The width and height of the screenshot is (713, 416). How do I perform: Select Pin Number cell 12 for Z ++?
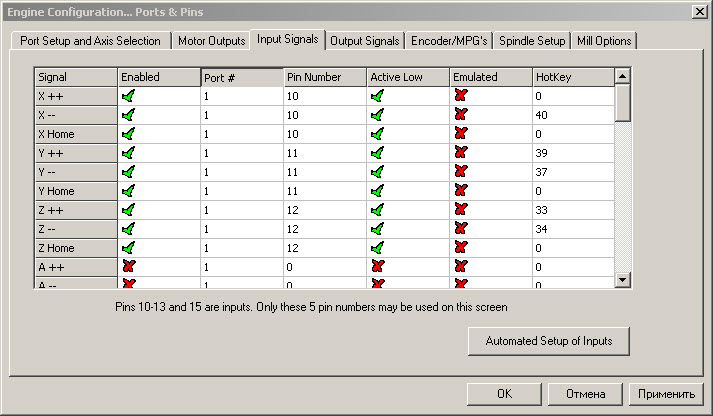point(325,211)
